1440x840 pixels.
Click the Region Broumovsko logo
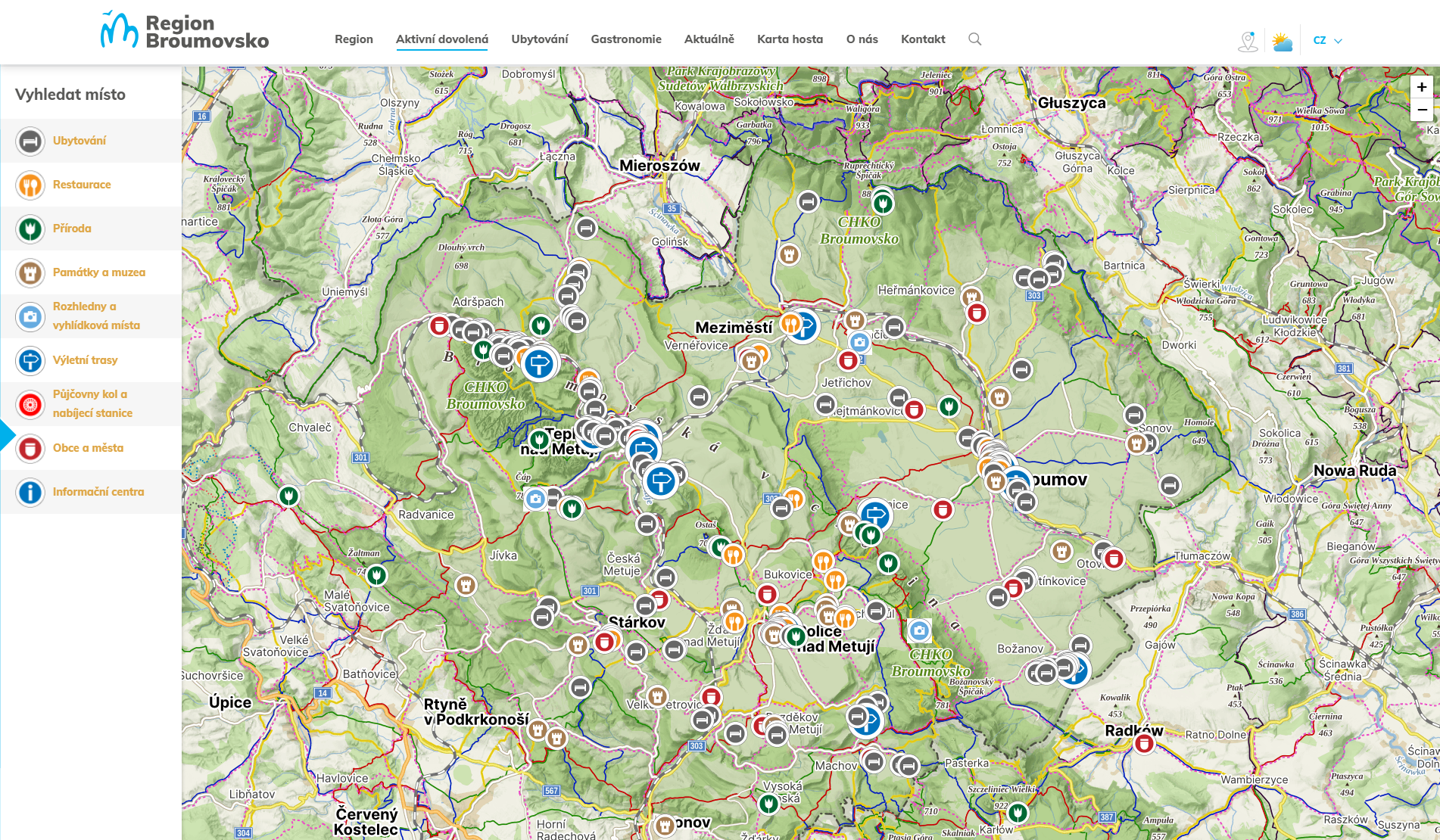point(185,32)
